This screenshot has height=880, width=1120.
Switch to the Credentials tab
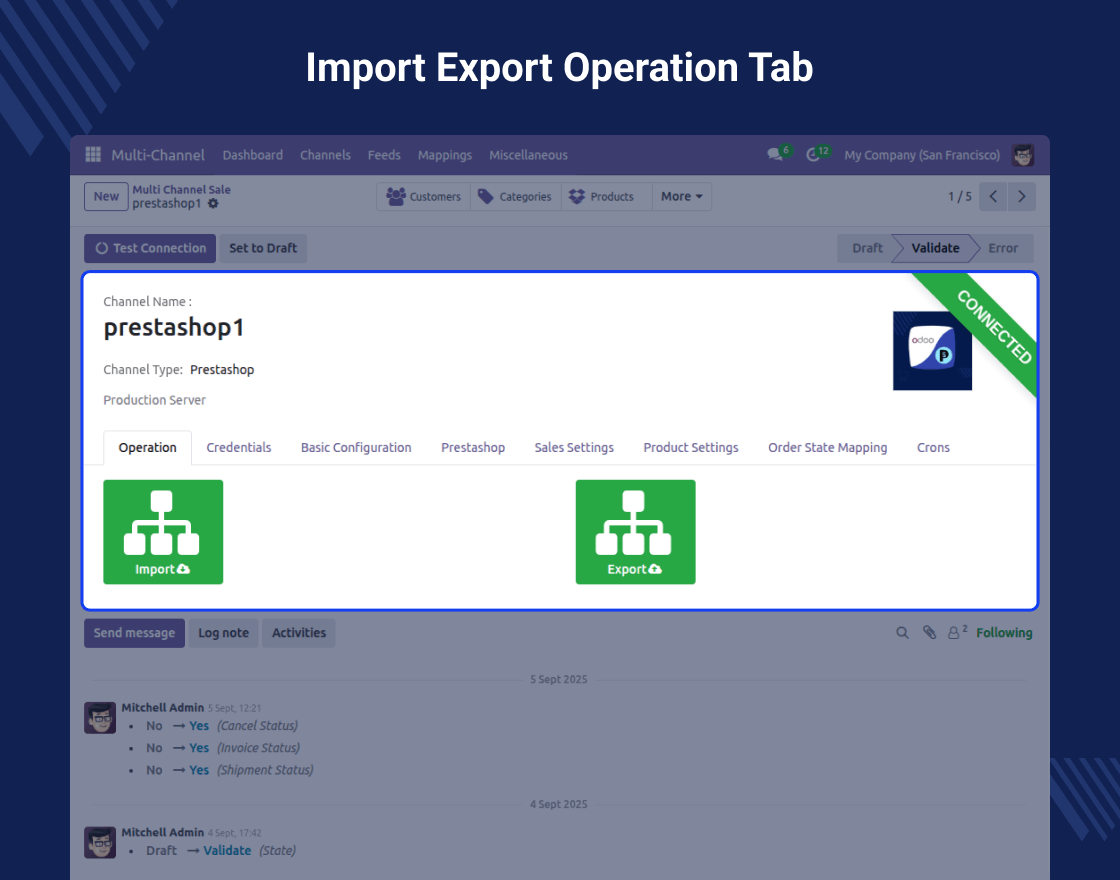pos(239,448)
